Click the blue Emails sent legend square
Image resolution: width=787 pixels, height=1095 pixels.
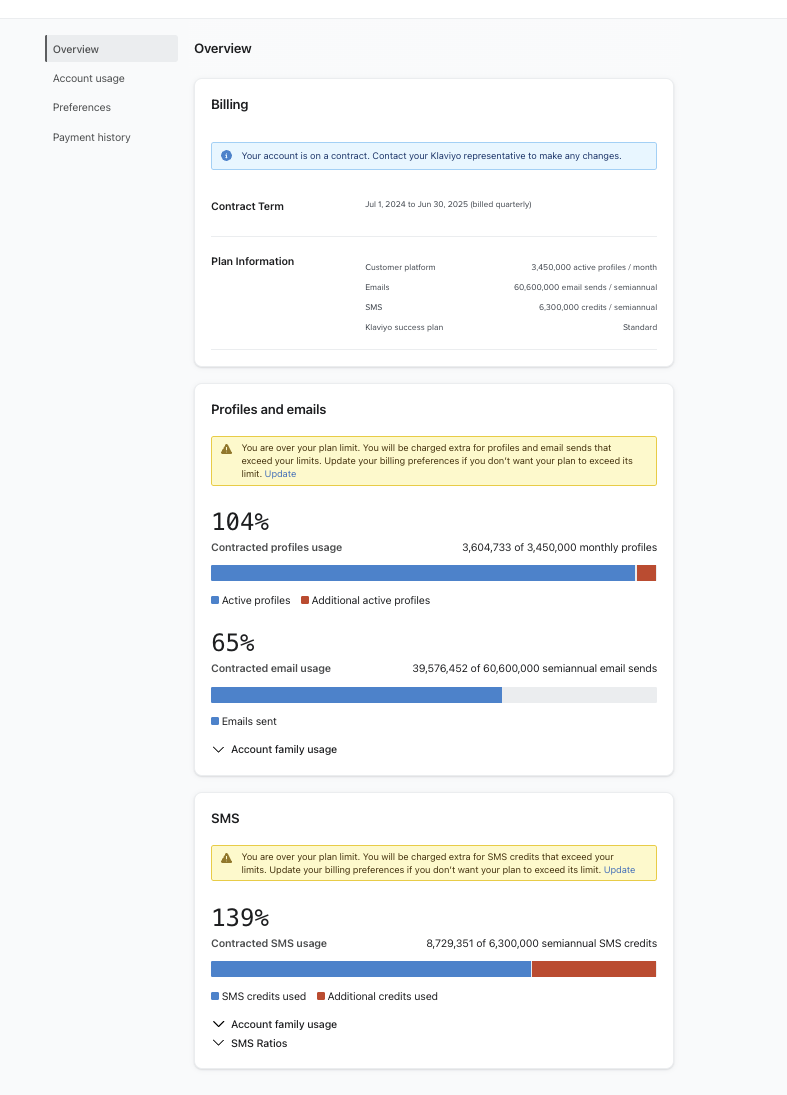[215, 721]
